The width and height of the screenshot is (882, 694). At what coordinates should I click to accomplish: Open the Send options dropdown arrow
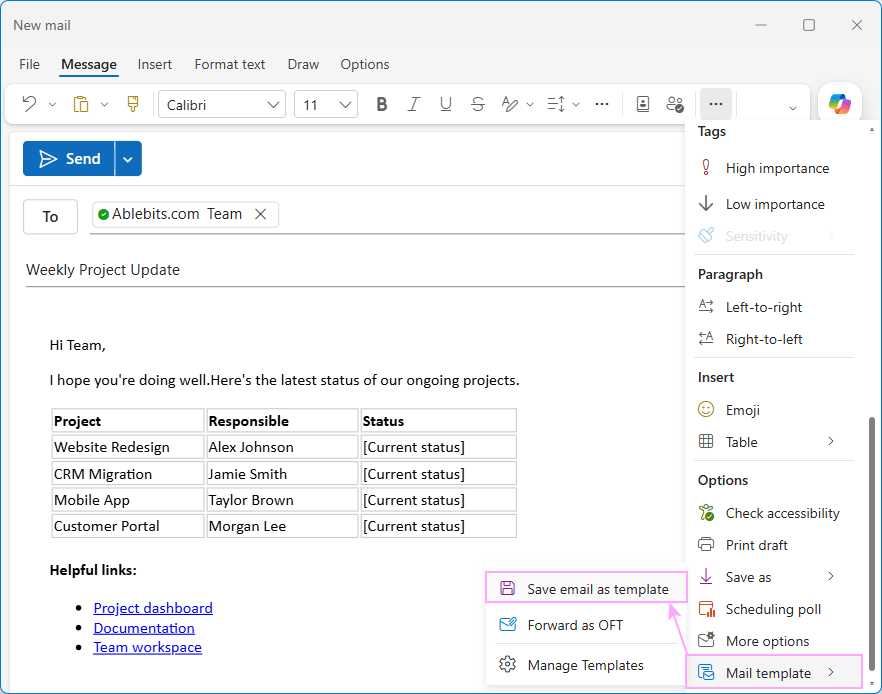pos(128,159)
